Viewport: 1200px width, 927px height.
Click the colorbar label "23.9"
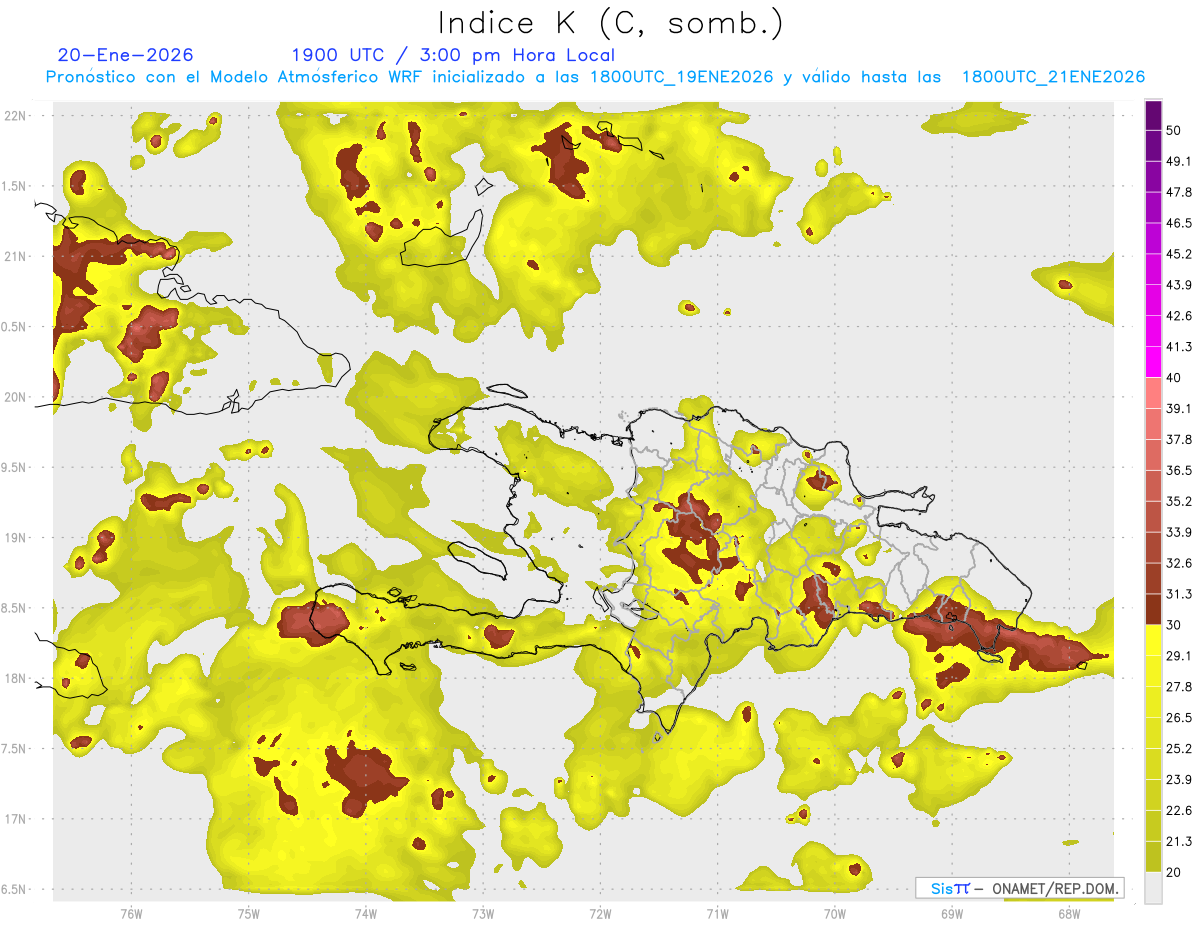[1179, 779]
